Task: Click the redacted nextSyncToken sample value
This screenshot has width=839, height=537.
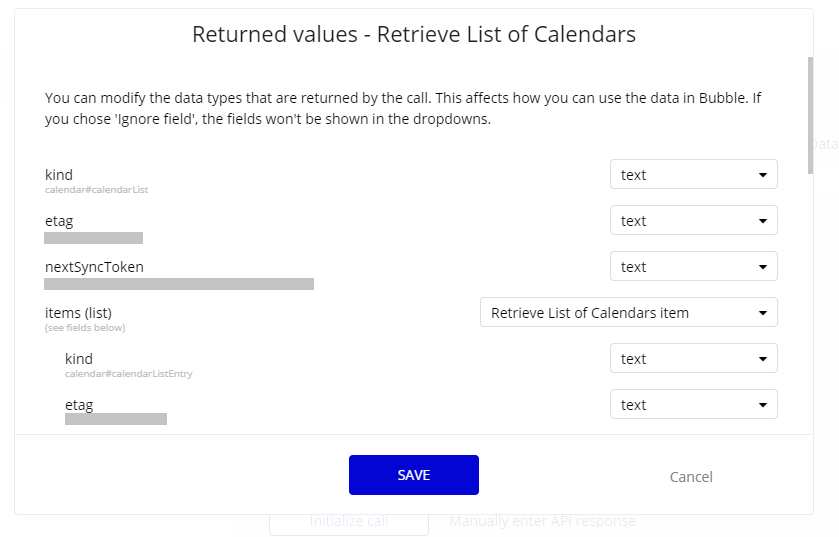Action: coord(179,284)
